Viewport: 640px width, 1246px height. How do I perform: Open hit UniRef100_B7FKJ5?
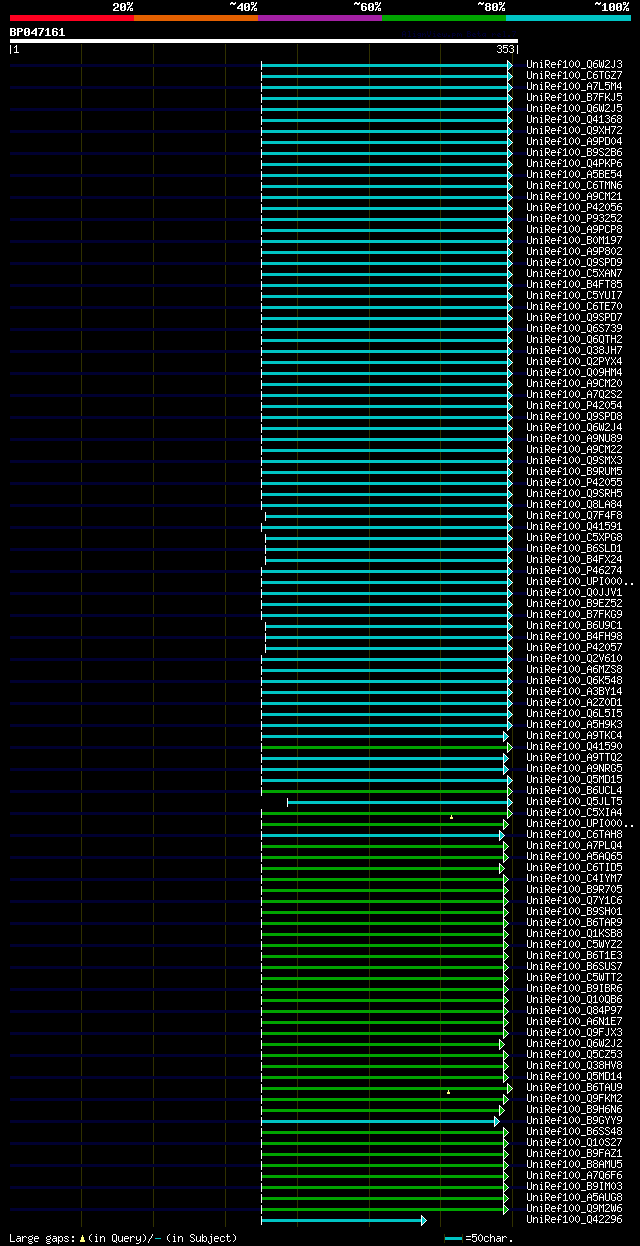(574, 97)
